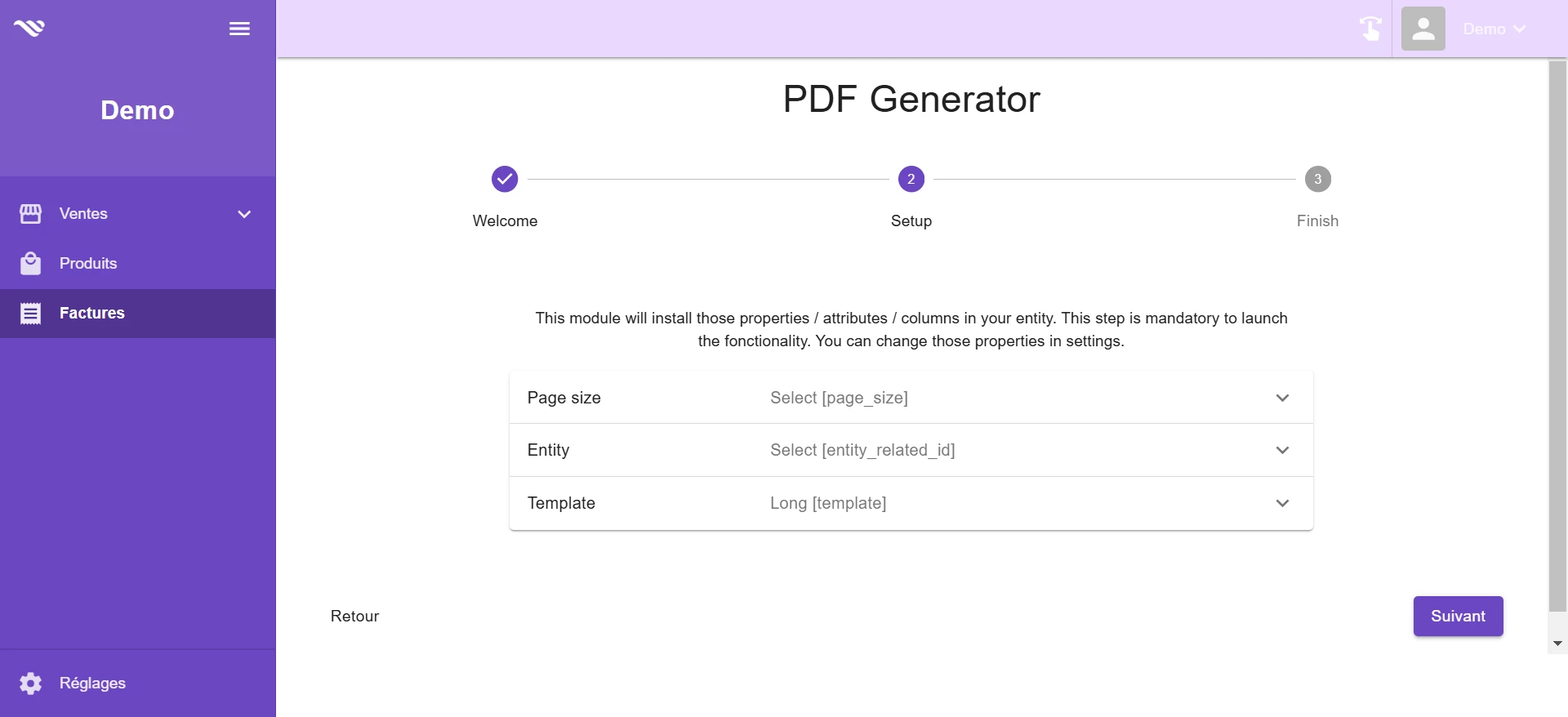
Task: Click the Page size label
Action: 564,398
